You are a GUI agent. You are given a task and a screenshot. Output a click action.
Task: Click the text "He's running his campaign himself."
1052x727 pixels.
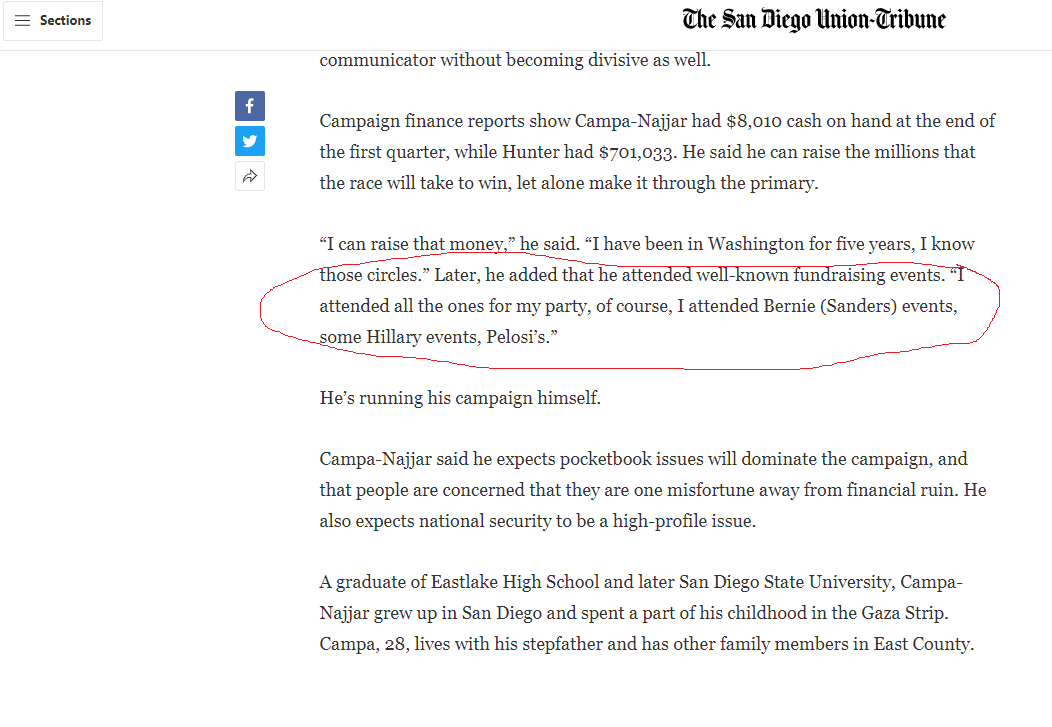click(x=460, y=398)
